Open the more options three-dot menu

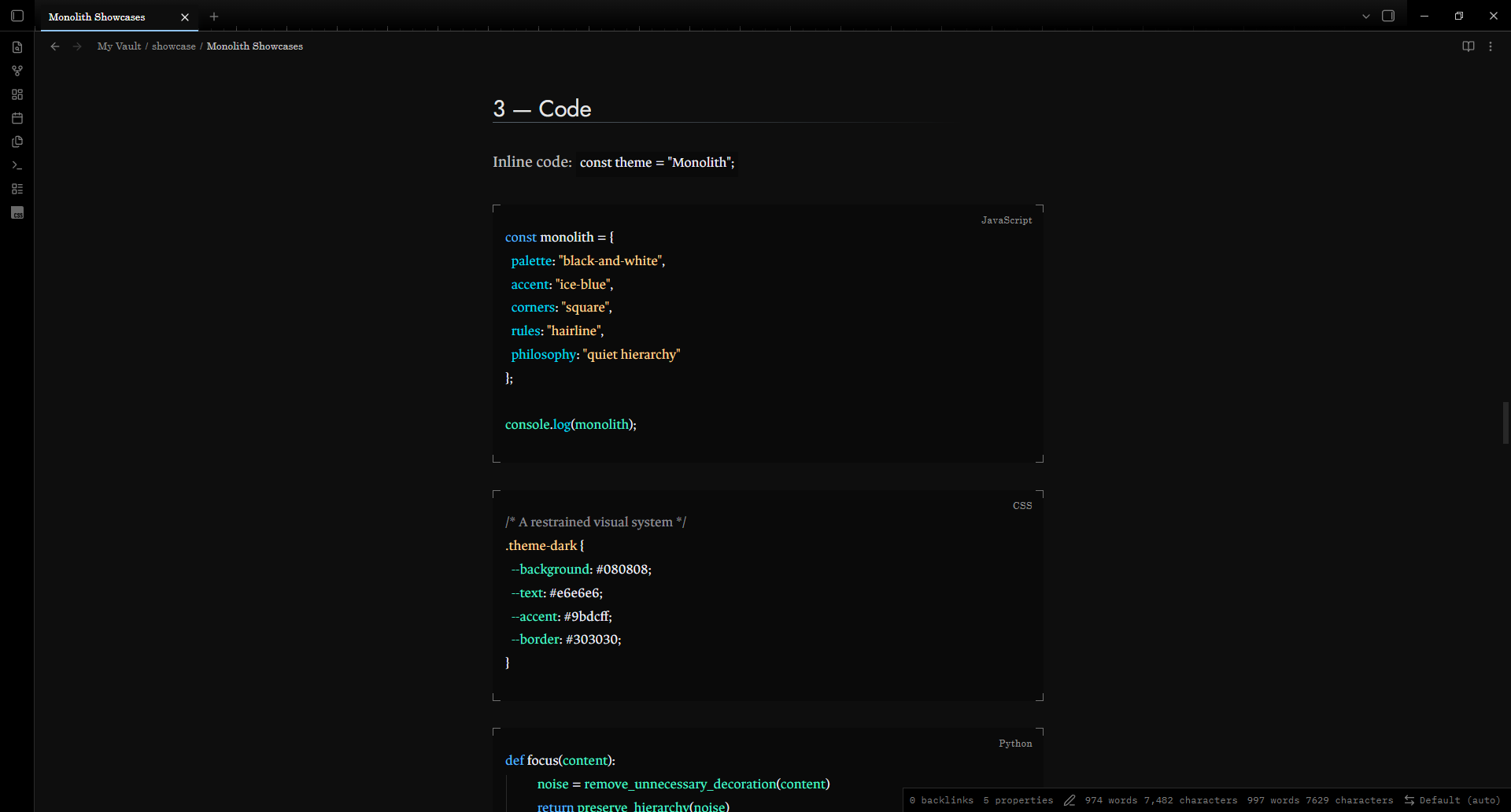click(1491, 46)
